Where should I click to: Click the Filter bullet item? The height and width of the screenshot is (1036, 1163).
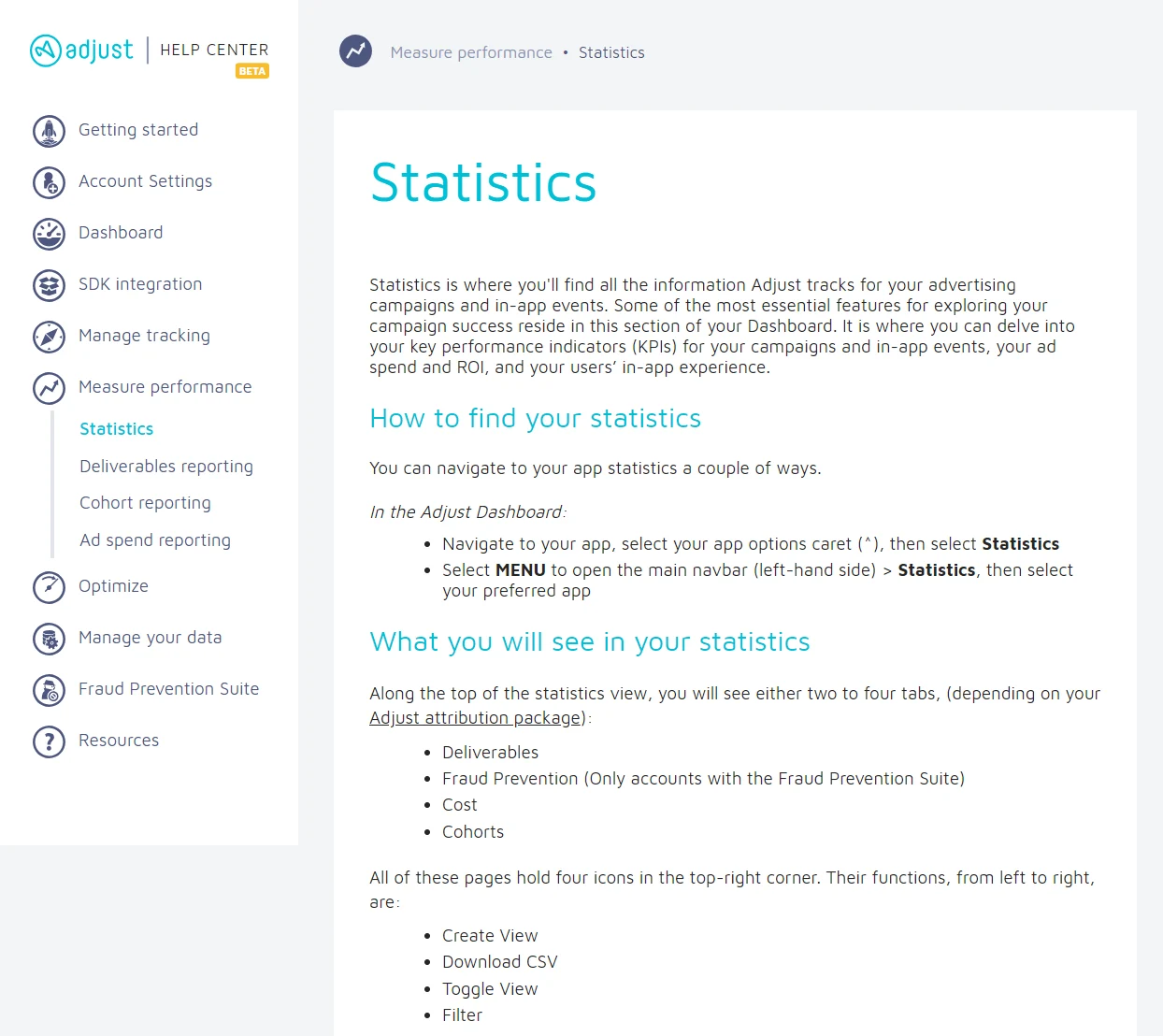(462, 1015)
